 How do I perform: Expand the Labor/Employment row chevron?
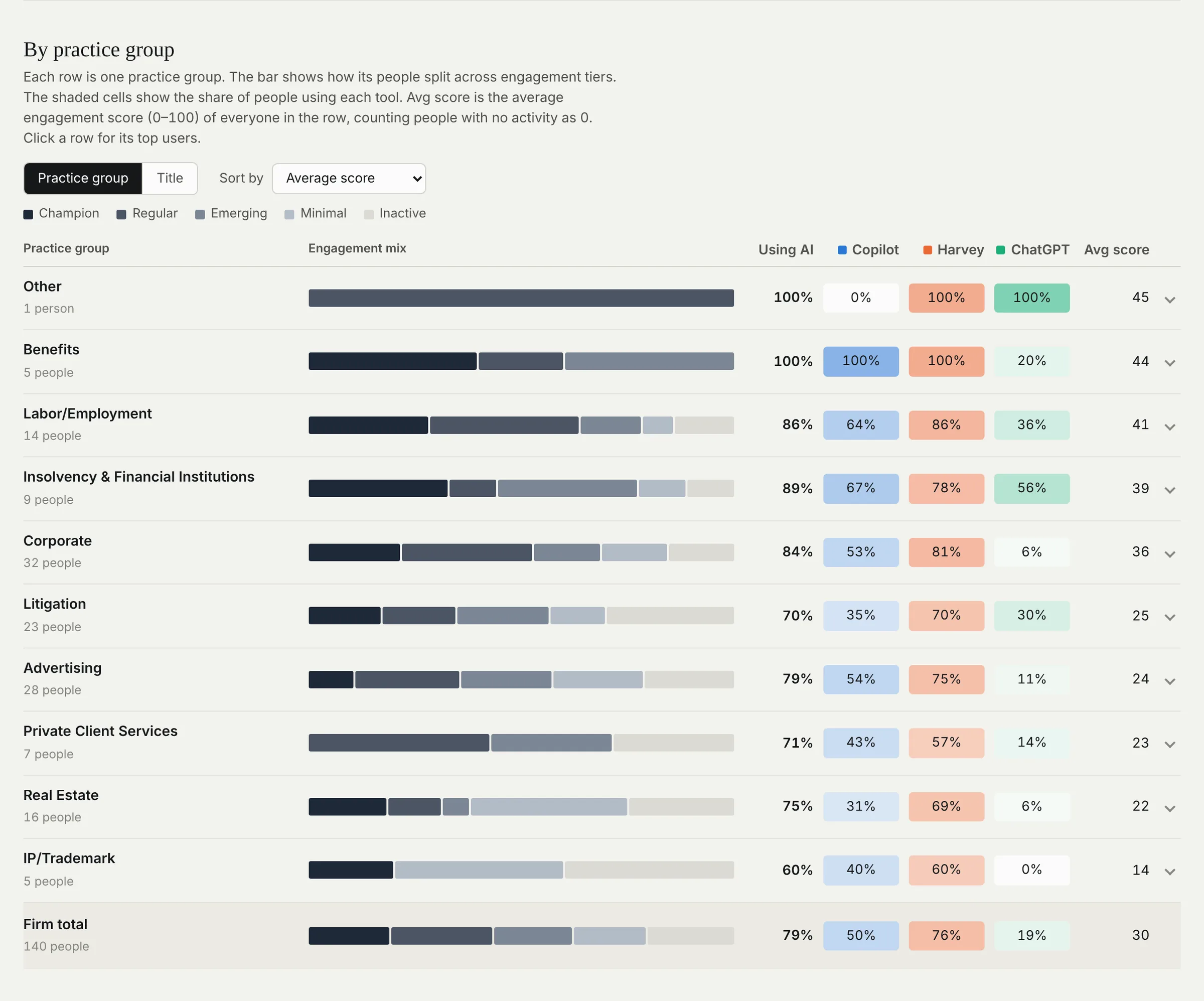click(1169, 426)
